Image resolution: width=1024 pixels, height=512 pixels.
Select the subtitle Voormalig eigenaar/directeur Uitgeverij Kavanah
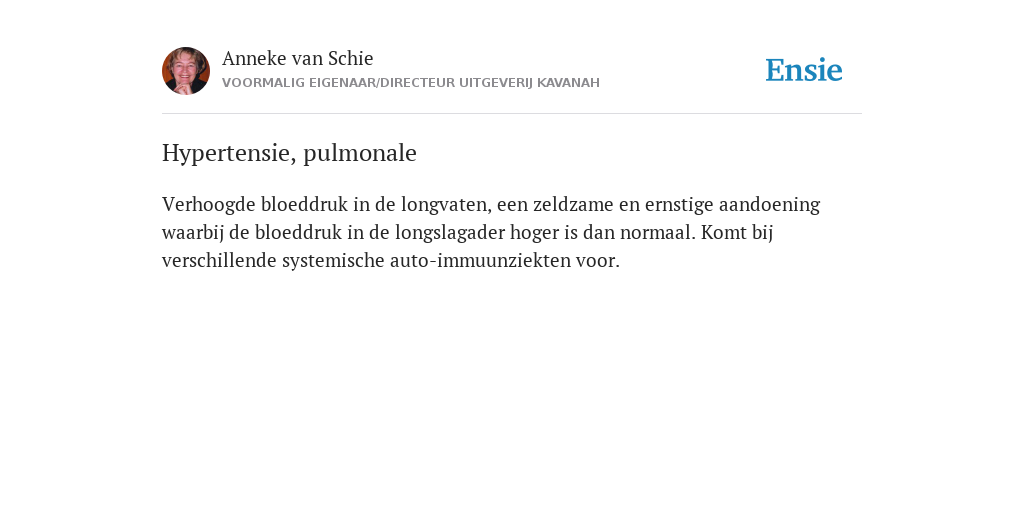[x=411, y=83]
